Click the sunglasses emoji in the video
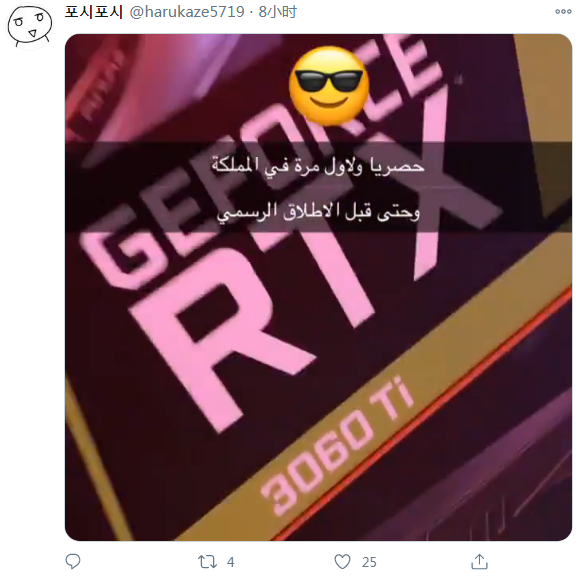 [x=329, y=86]
